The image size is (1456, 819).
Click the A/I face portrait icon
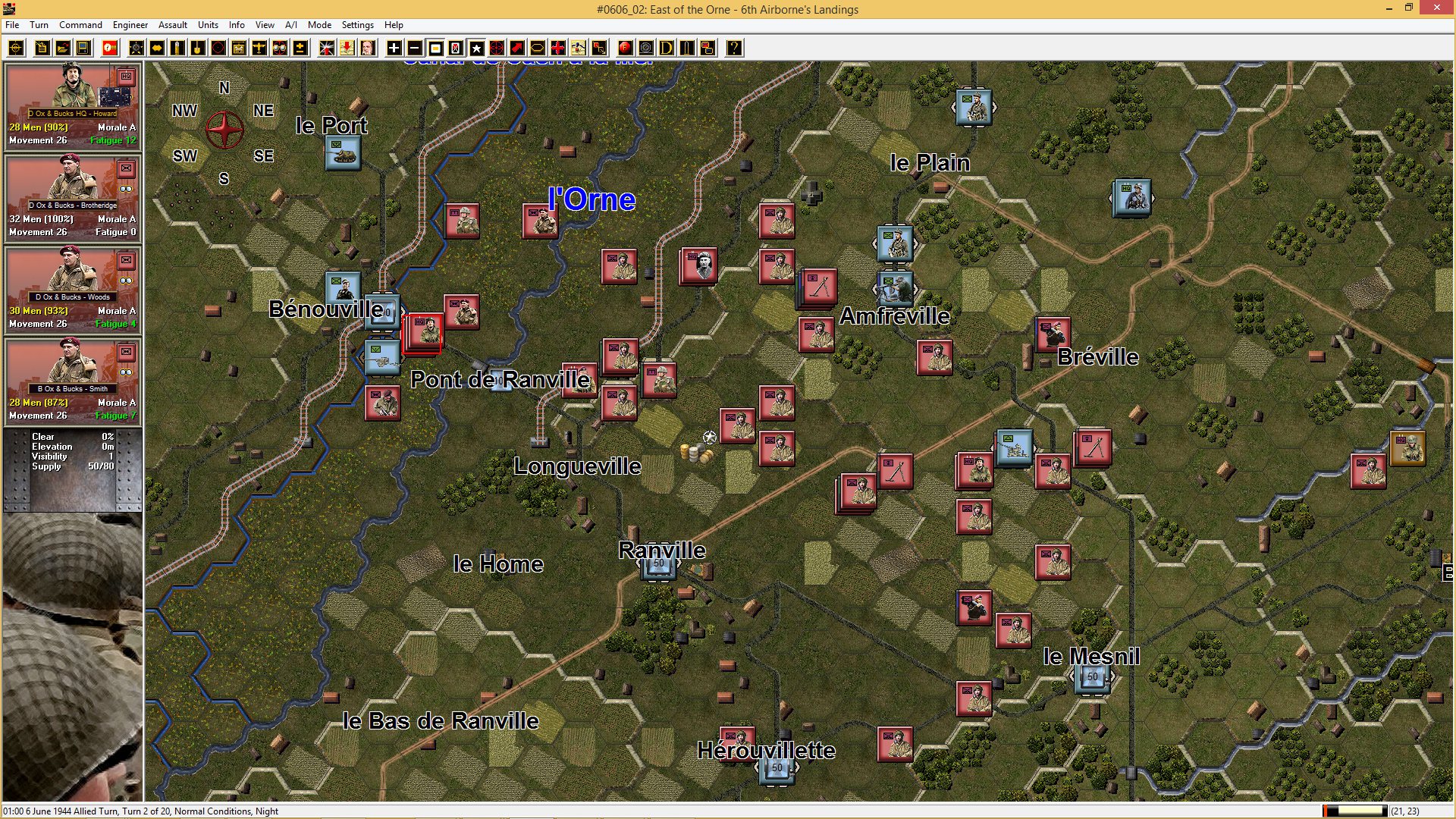[367, 48]
